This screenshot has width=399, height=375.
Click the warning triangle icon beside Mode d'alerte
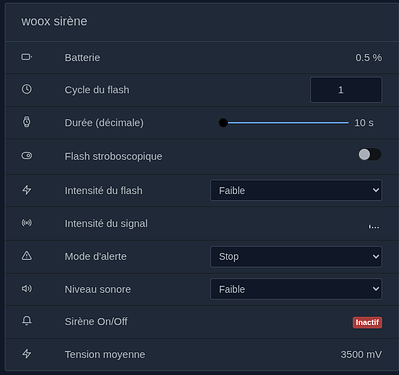27,256
